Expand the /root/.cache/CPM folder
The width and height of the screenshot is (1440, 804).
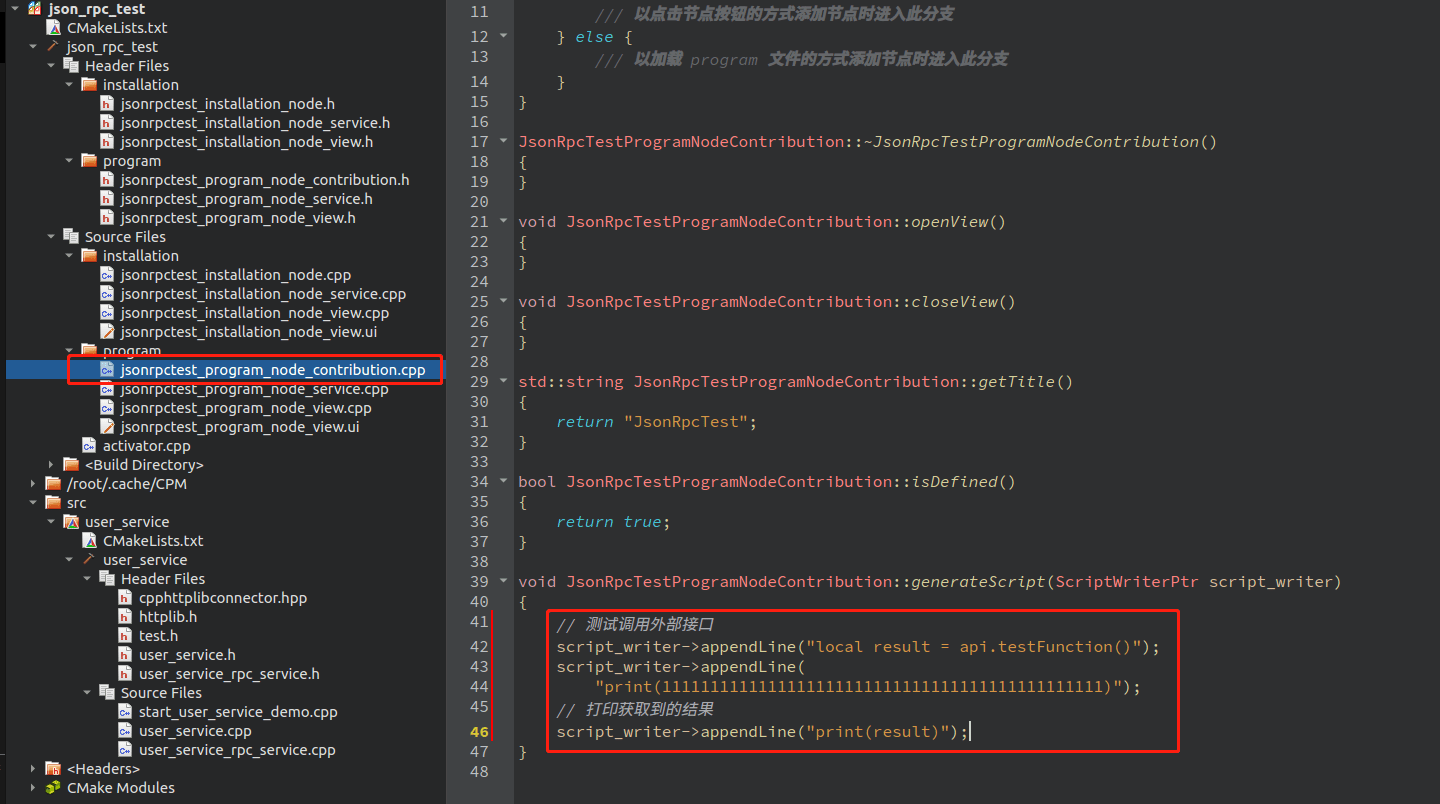pos(33,484)
